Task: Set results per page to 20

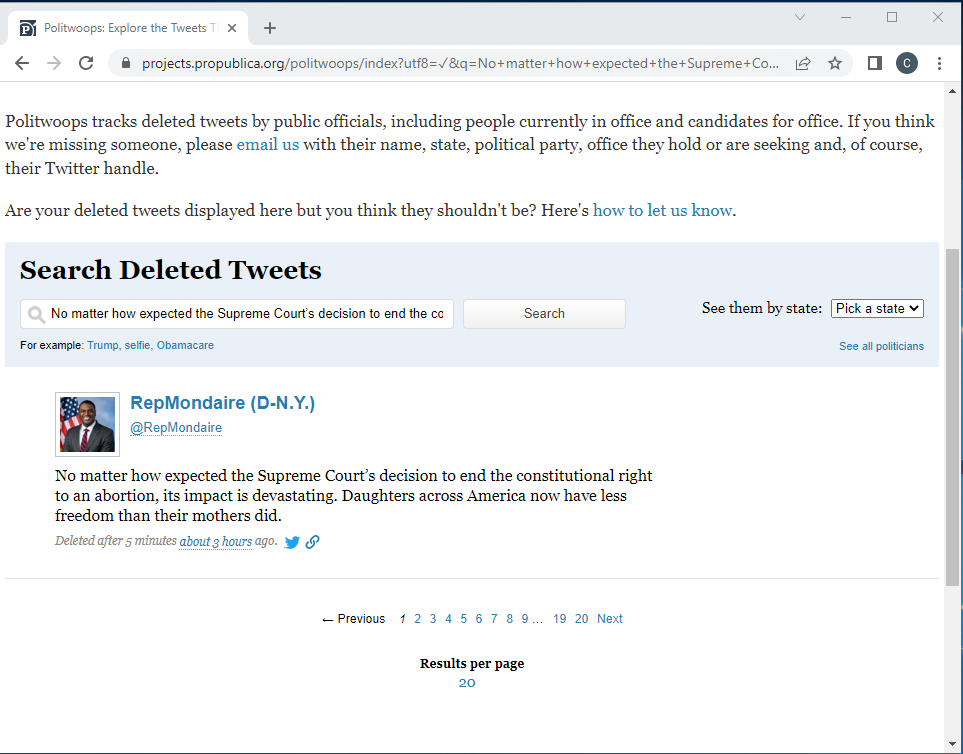Action: click(467, 683)
